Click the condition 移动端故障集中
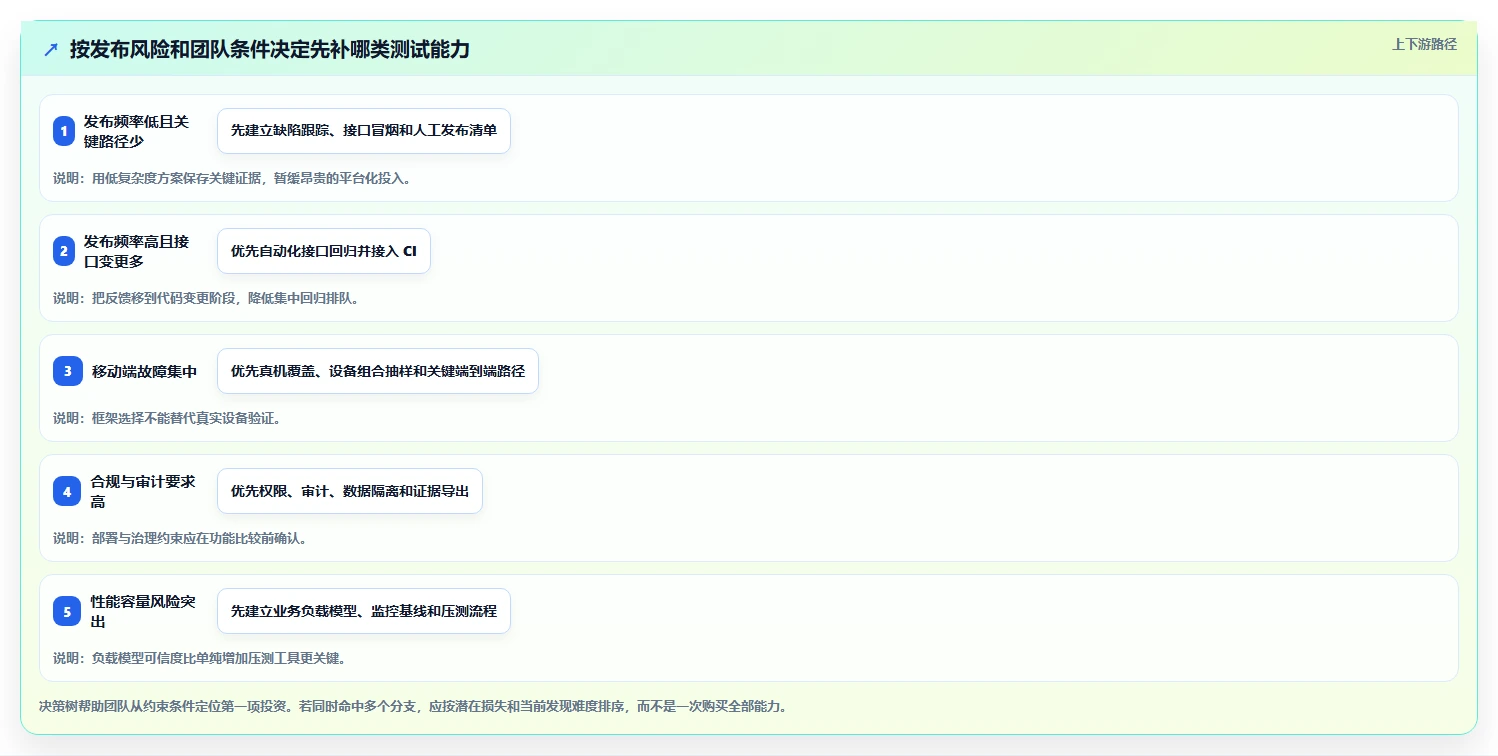Screen dimensions: 1498x756 click(144, 371)
